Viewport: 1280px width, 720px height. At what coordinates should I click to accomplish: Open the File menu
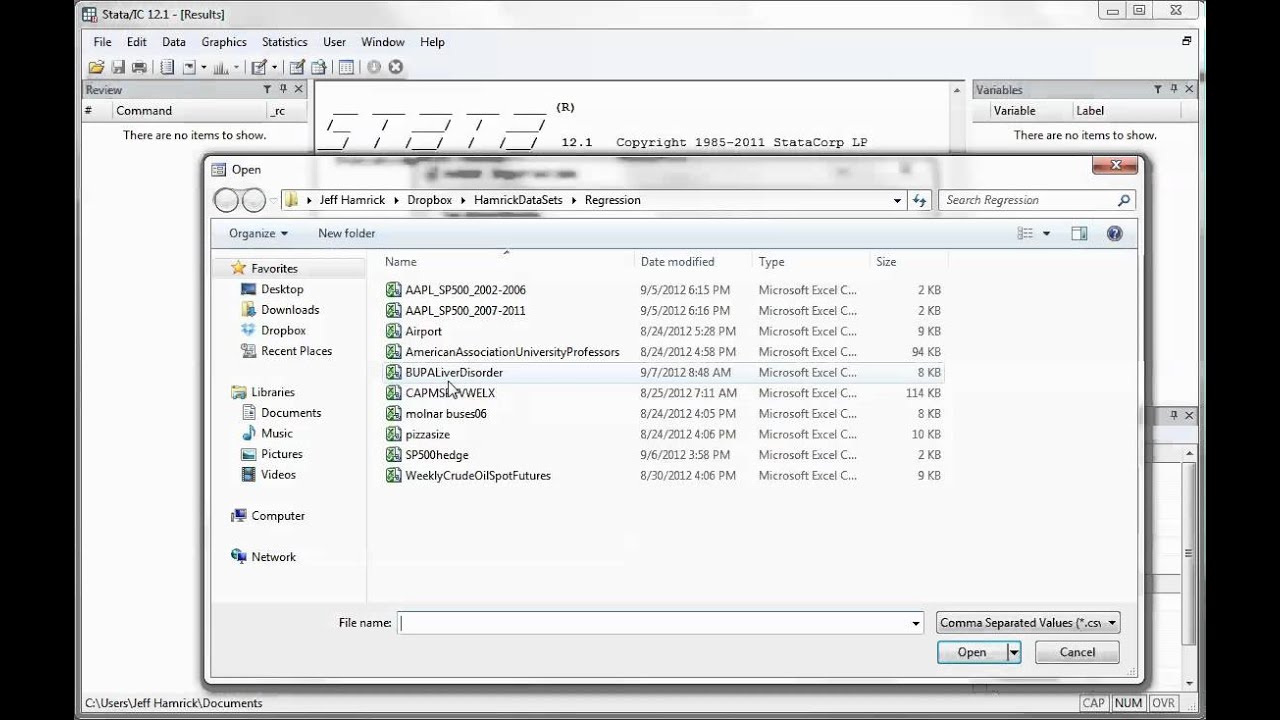[x=102, y=42]
